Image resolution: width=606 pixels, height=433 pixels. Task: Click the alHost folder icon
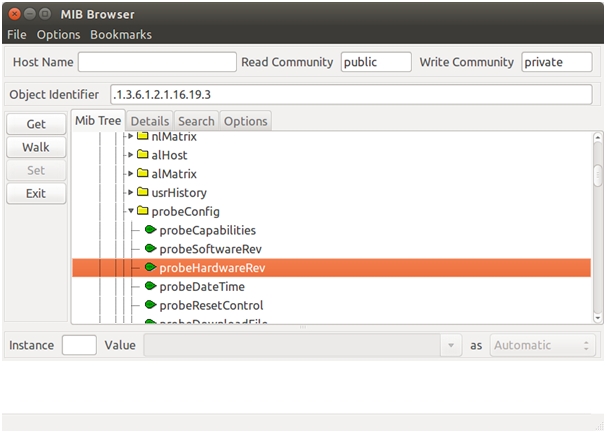point(142,155)
